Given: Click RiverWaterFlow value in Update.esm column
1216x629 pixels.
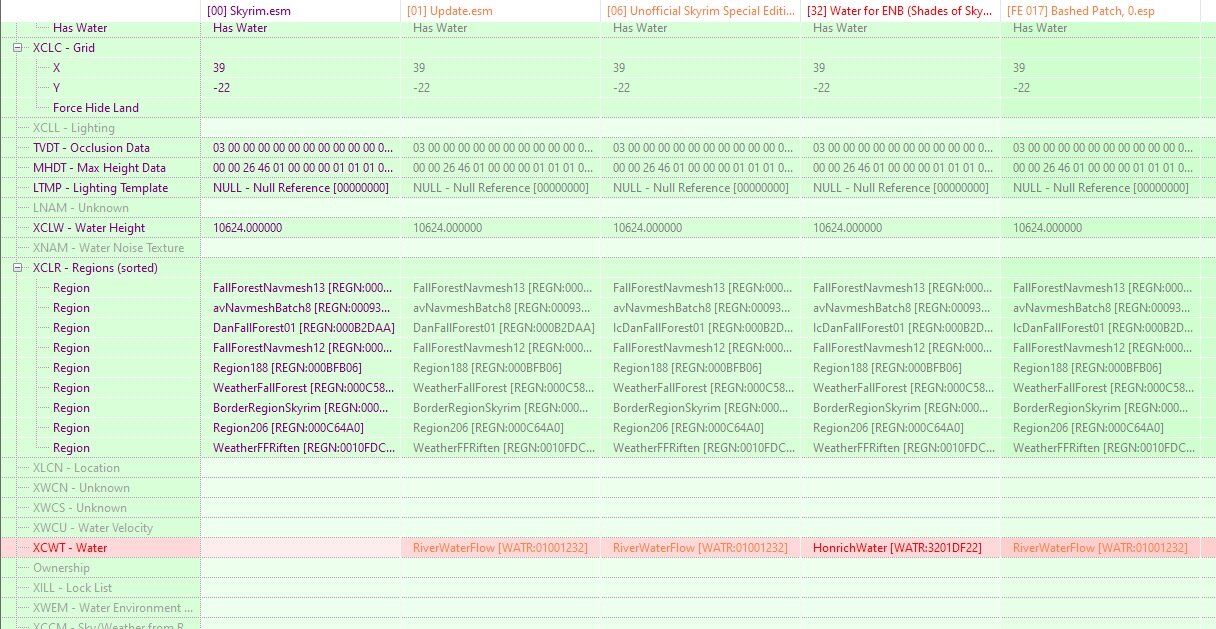Looking at the screenshot, I should [500, 548].
